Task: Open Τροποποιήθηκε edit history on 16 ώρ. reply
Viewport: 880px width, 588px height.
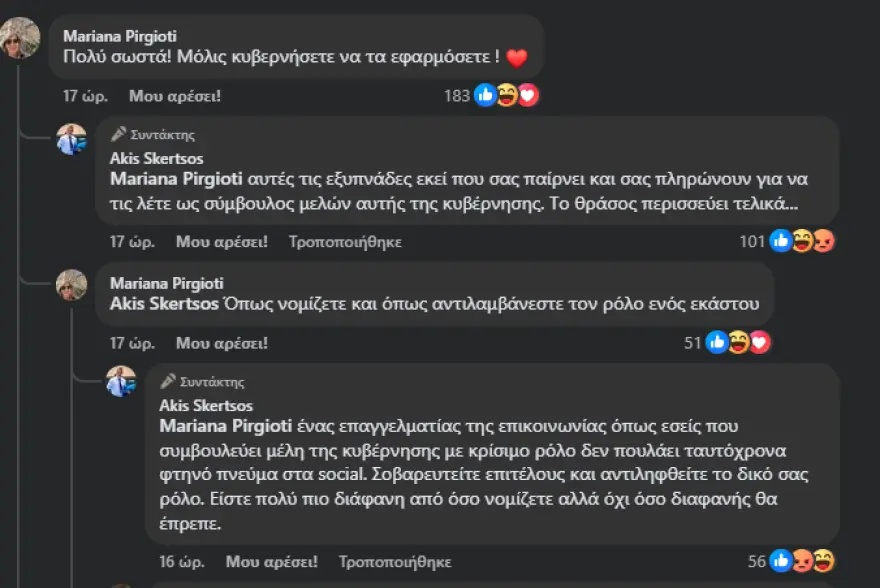Action: (x=395, y=562)
